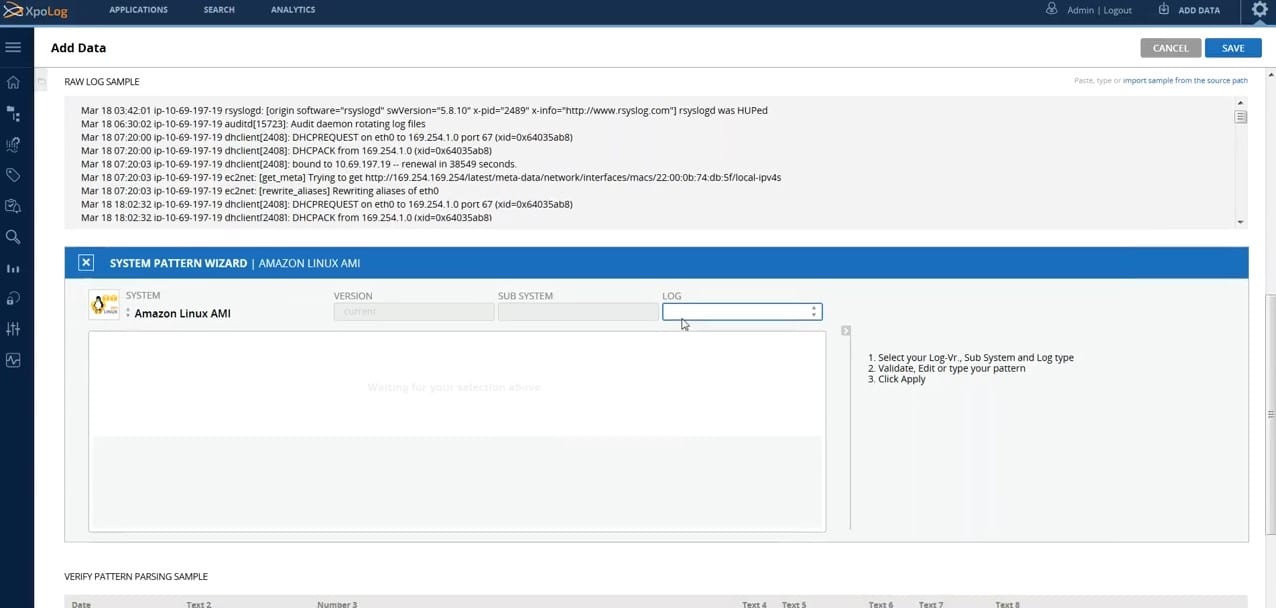This screenshot has width=1276, height=608.
Task: Click the 'SYSTEM PATTERN WIZARD' title text
Action: click(x=178, y=263)
